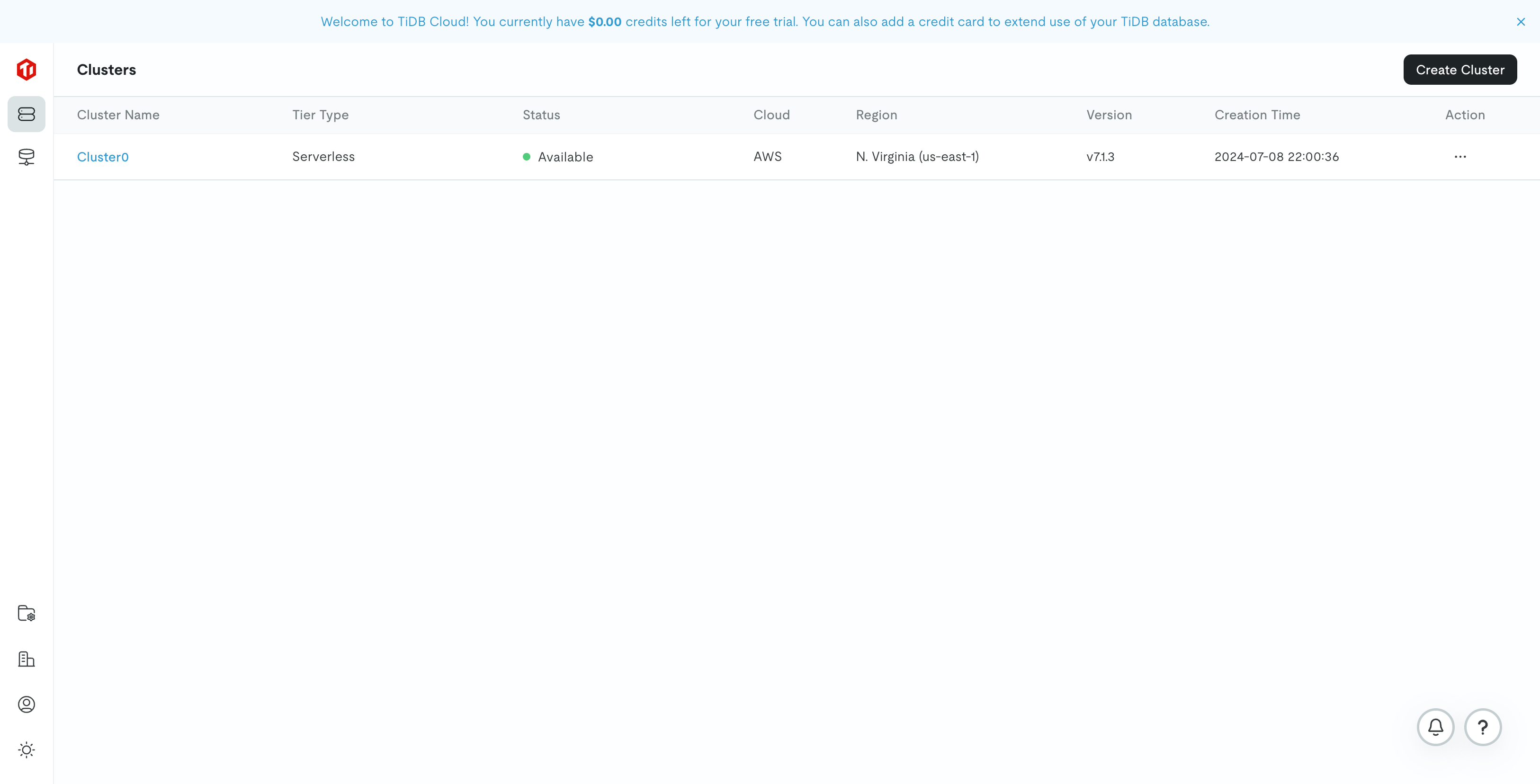Click the Region column header
Viewport: 1540px width, 784px height.
tap(877, 115)
